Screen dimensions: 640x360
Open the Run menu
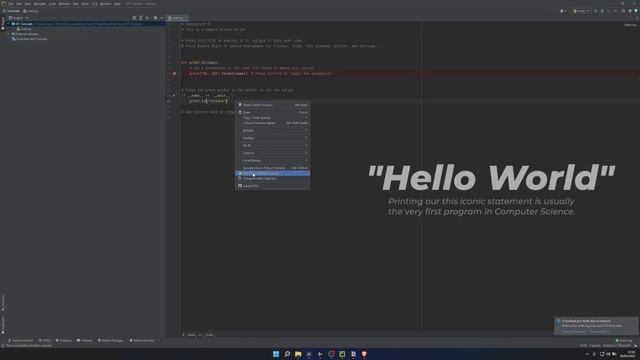pyautogui.click(x=76, y=4)
